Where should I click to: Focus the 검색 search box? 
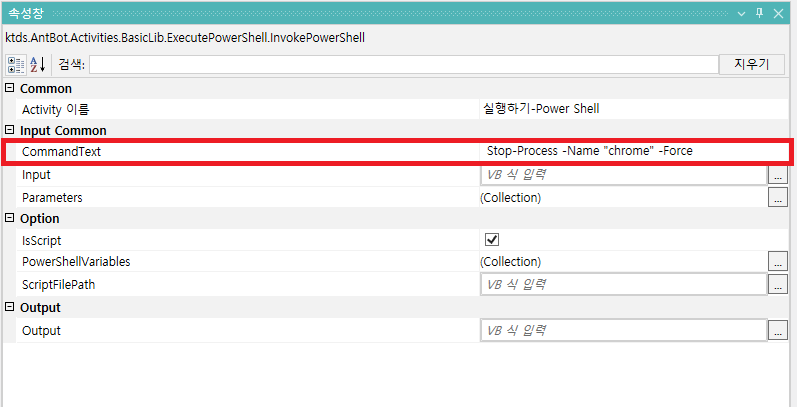(402, 64)
